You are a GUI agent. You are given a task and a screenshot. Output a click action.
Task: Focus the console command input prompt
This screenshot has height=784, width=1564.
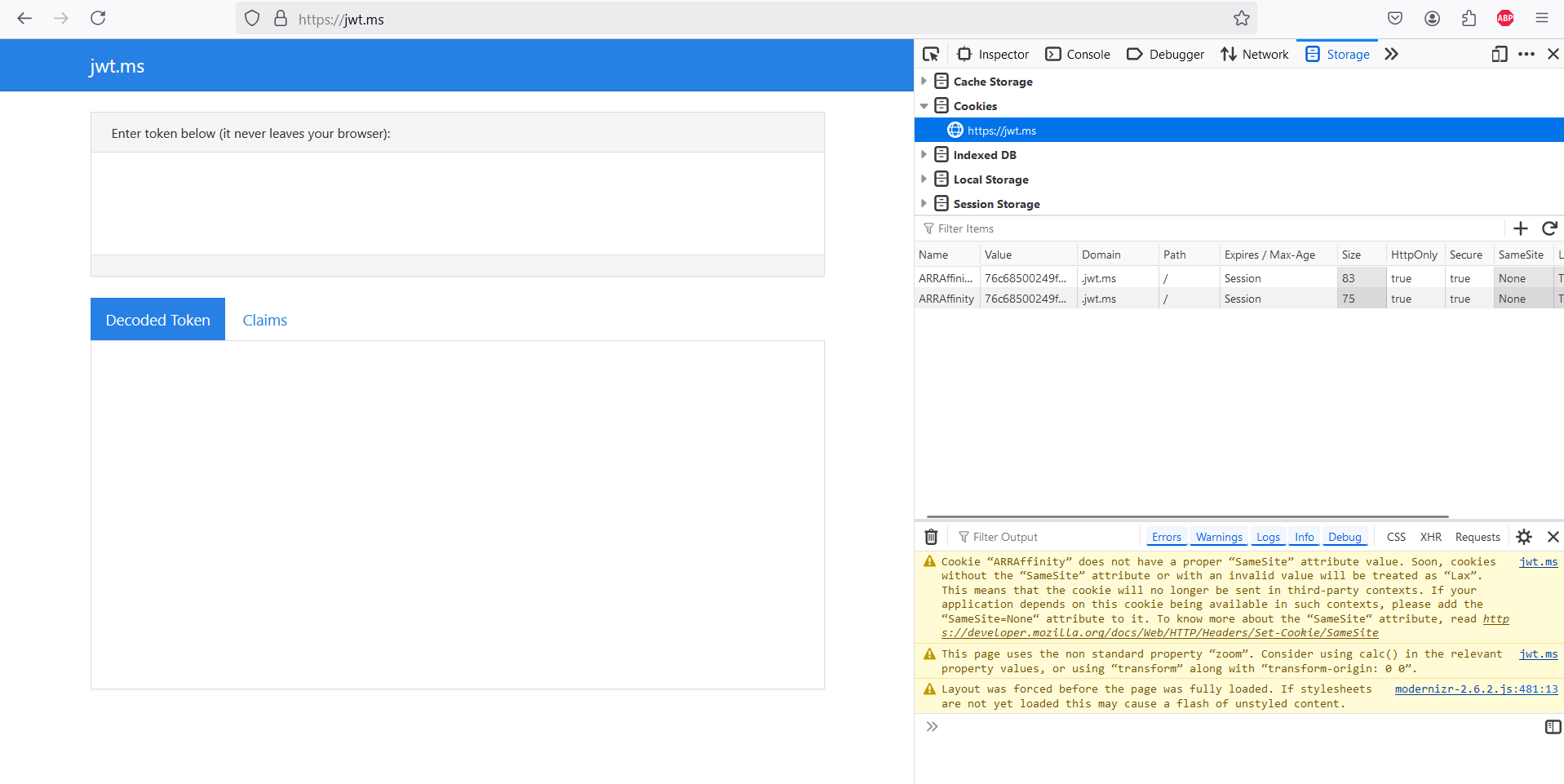[1240, 727]
